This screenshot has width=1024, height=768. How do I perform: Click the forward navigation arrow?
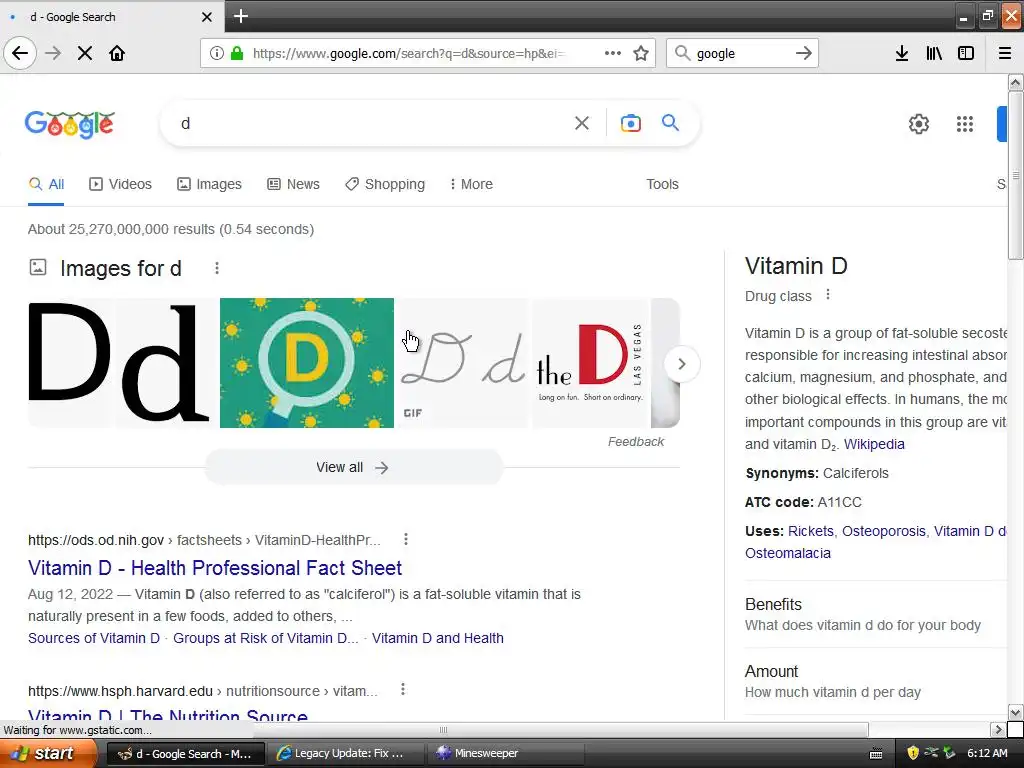[x=53, y=53]
